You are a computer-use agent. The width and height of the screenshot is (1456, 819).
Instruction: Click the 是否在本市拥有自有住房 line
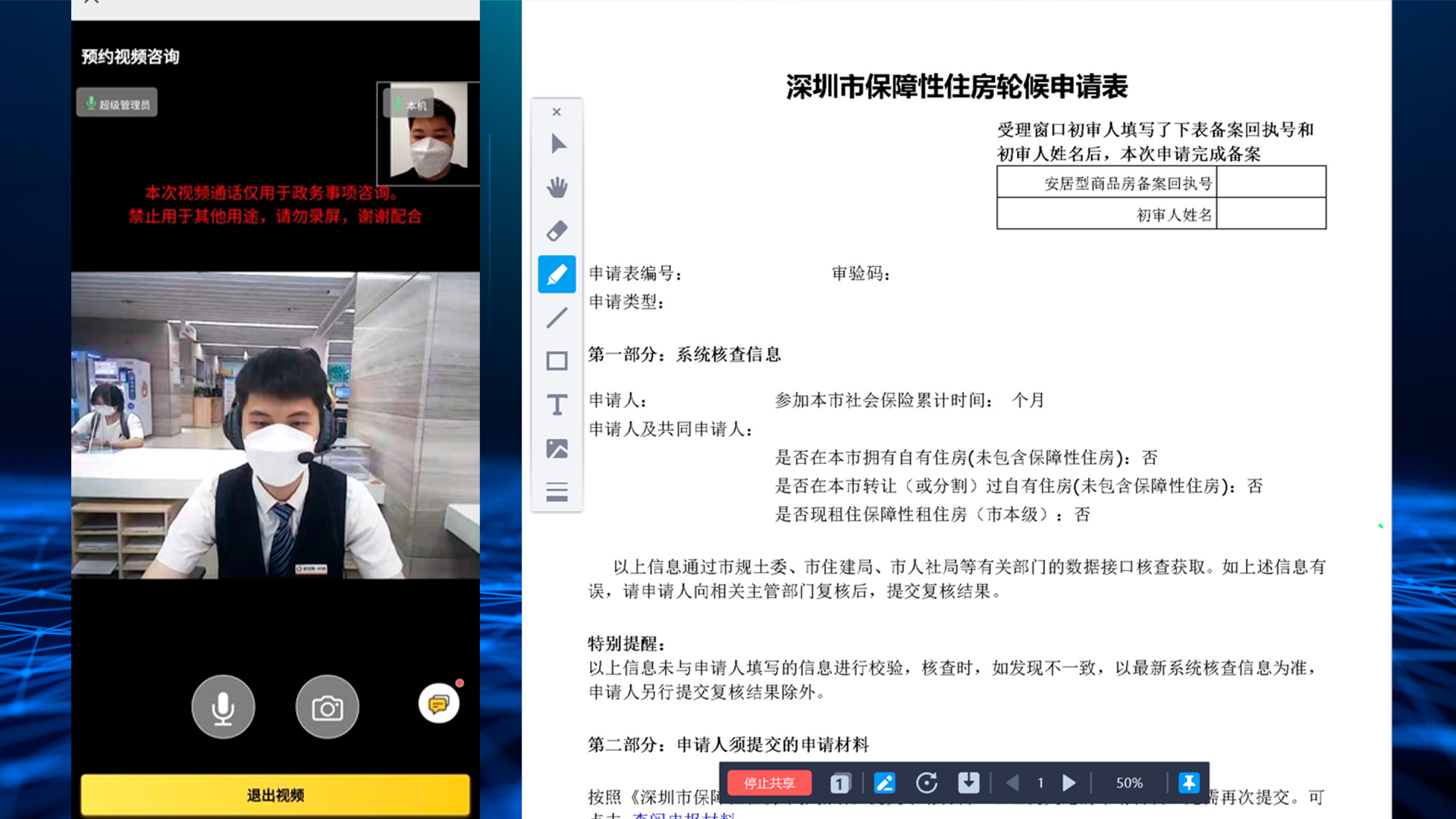click(x=966, y=457)
